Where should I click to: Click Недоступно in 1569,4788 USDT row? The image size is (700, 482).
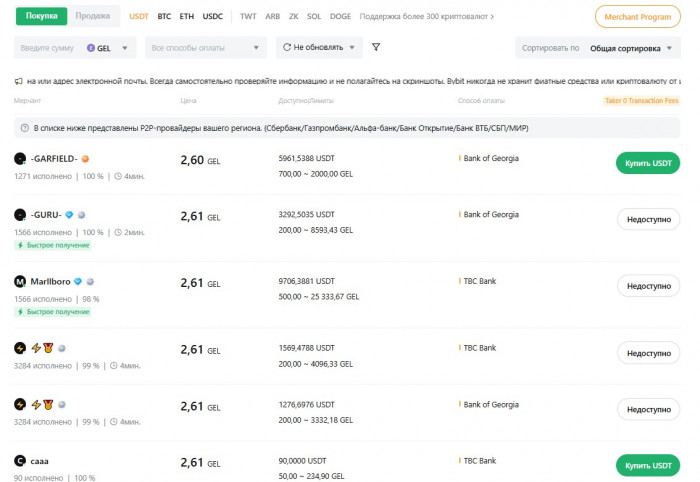[x=649, y=353]
